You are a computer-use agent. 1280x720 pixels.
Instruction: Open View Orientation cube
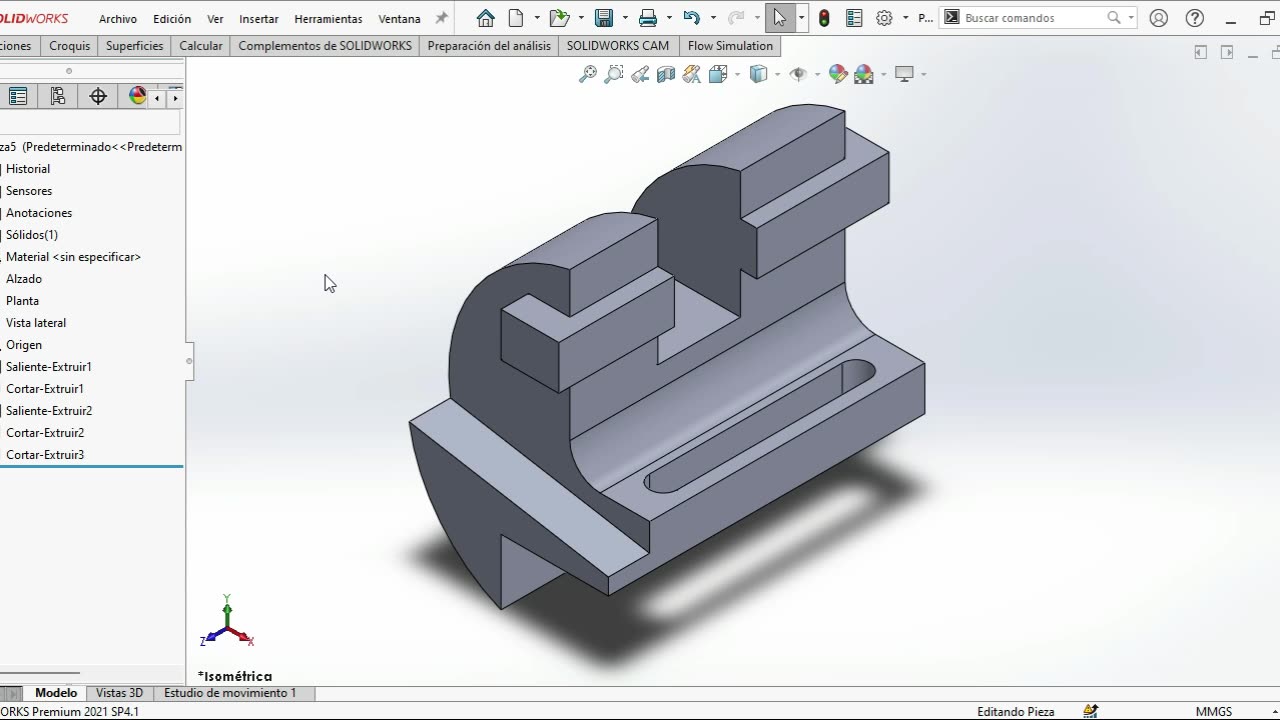click(718, 74)
